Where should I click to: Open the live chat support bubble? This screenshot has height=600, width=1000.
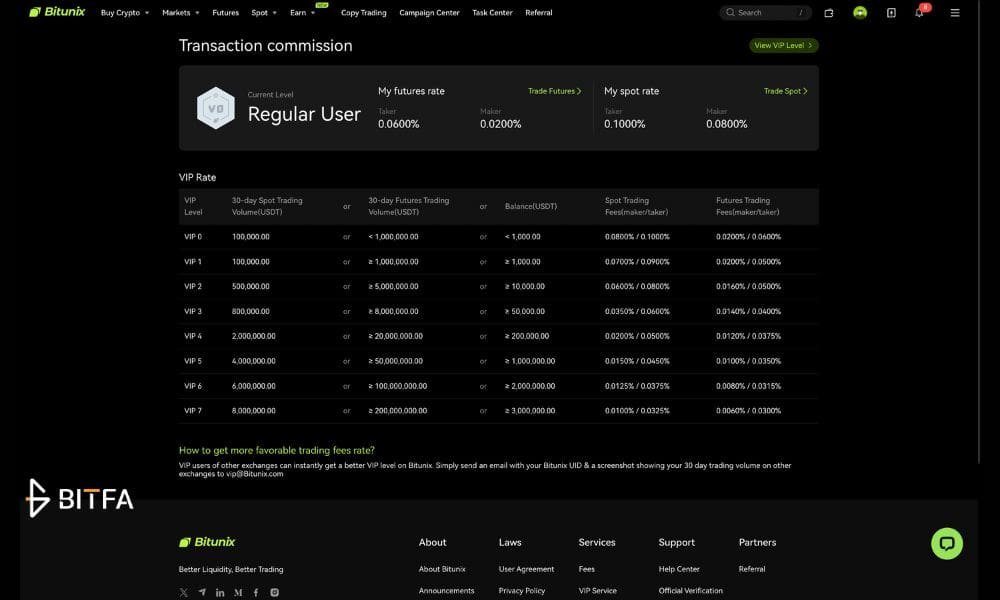coord(946,543)
